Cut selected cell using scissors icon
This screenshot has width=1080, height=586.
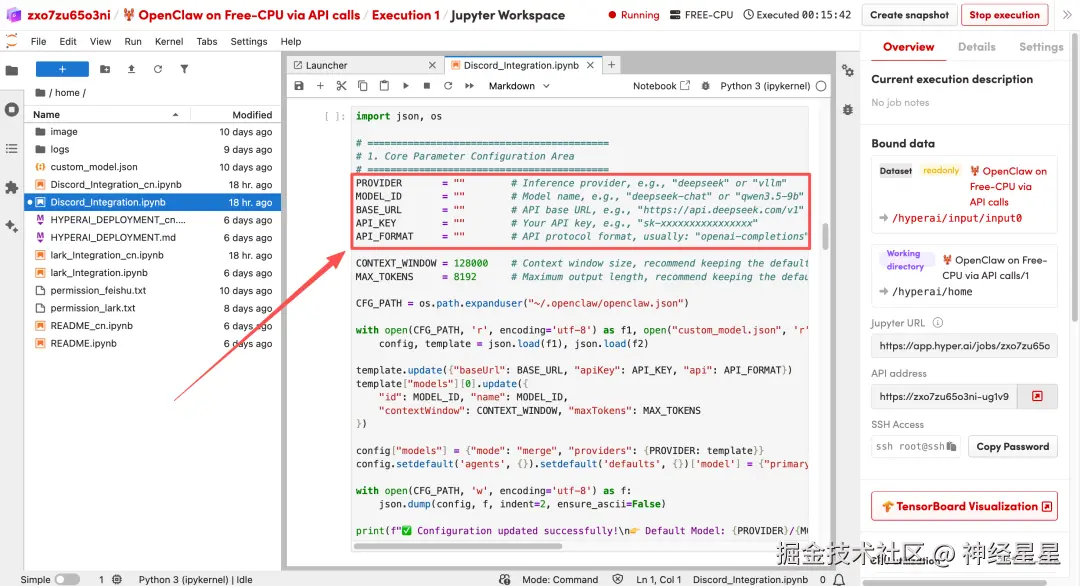[x=341, y=86]
